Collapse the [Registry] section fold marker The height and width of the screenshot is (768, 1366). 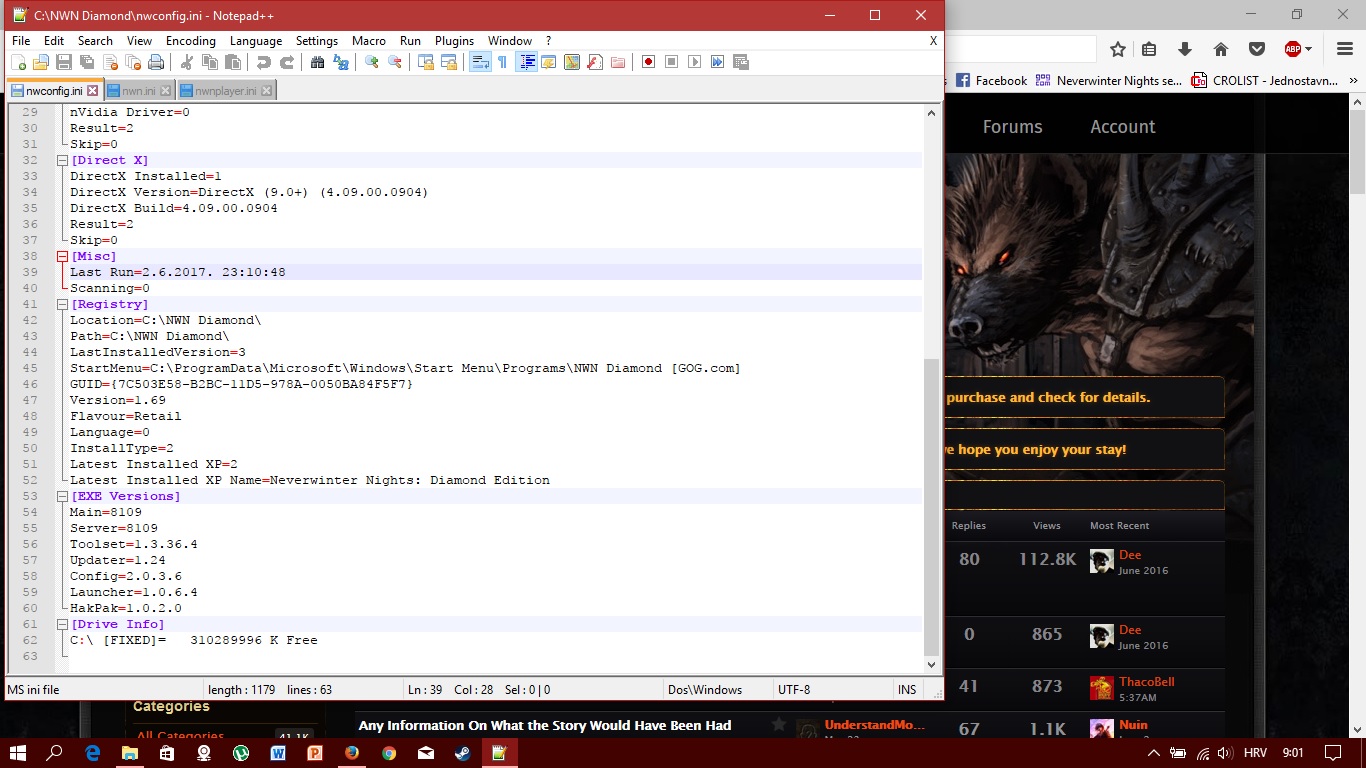pyautogui.click(x=62, y=304)
